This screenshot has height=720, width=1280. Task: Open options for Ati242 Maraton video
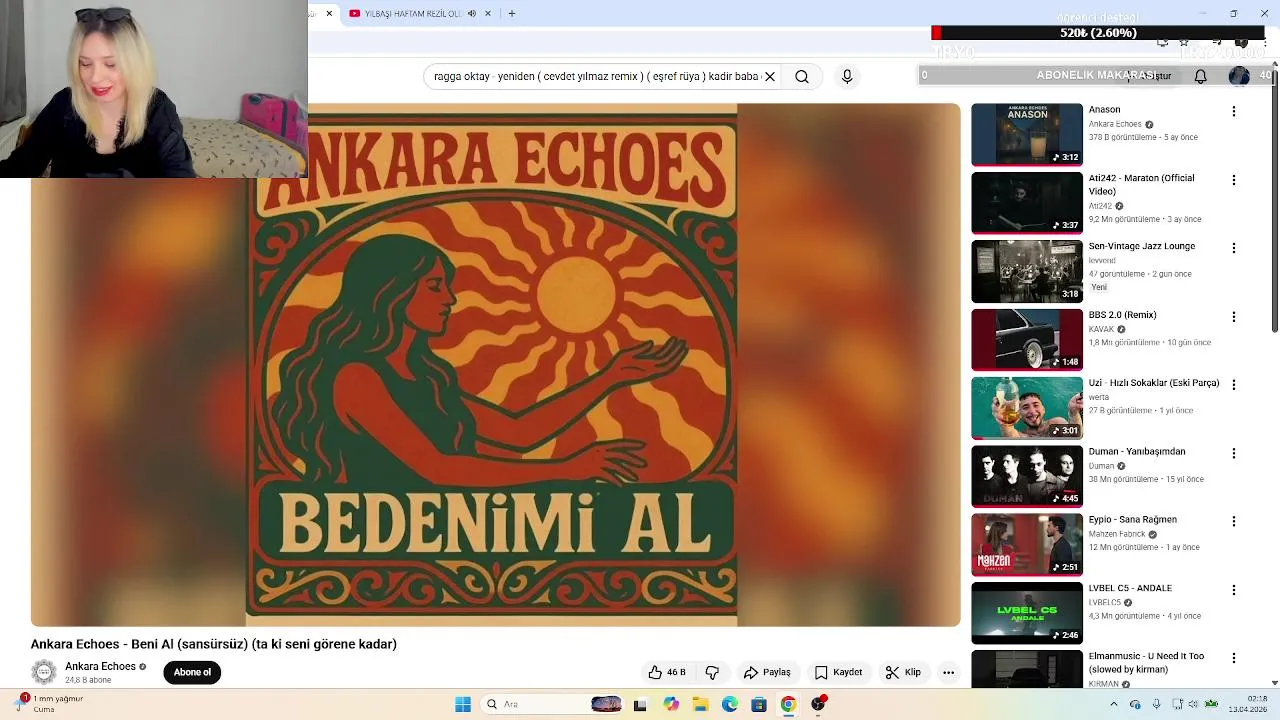(x=1234, y=180)
